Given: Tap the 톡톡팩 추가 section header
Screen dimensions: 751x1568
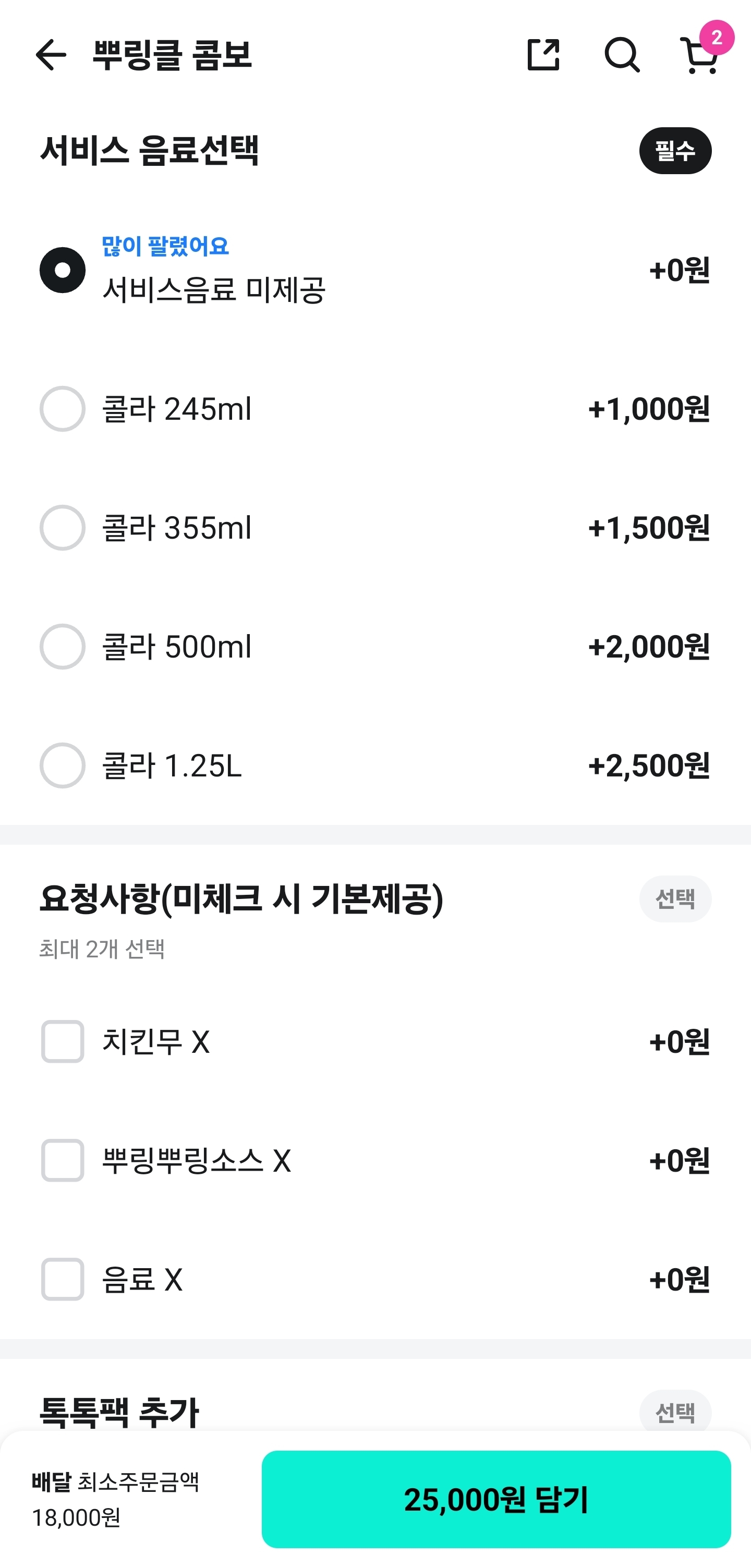Looking at the screenshot, I should click(119, 1412).
